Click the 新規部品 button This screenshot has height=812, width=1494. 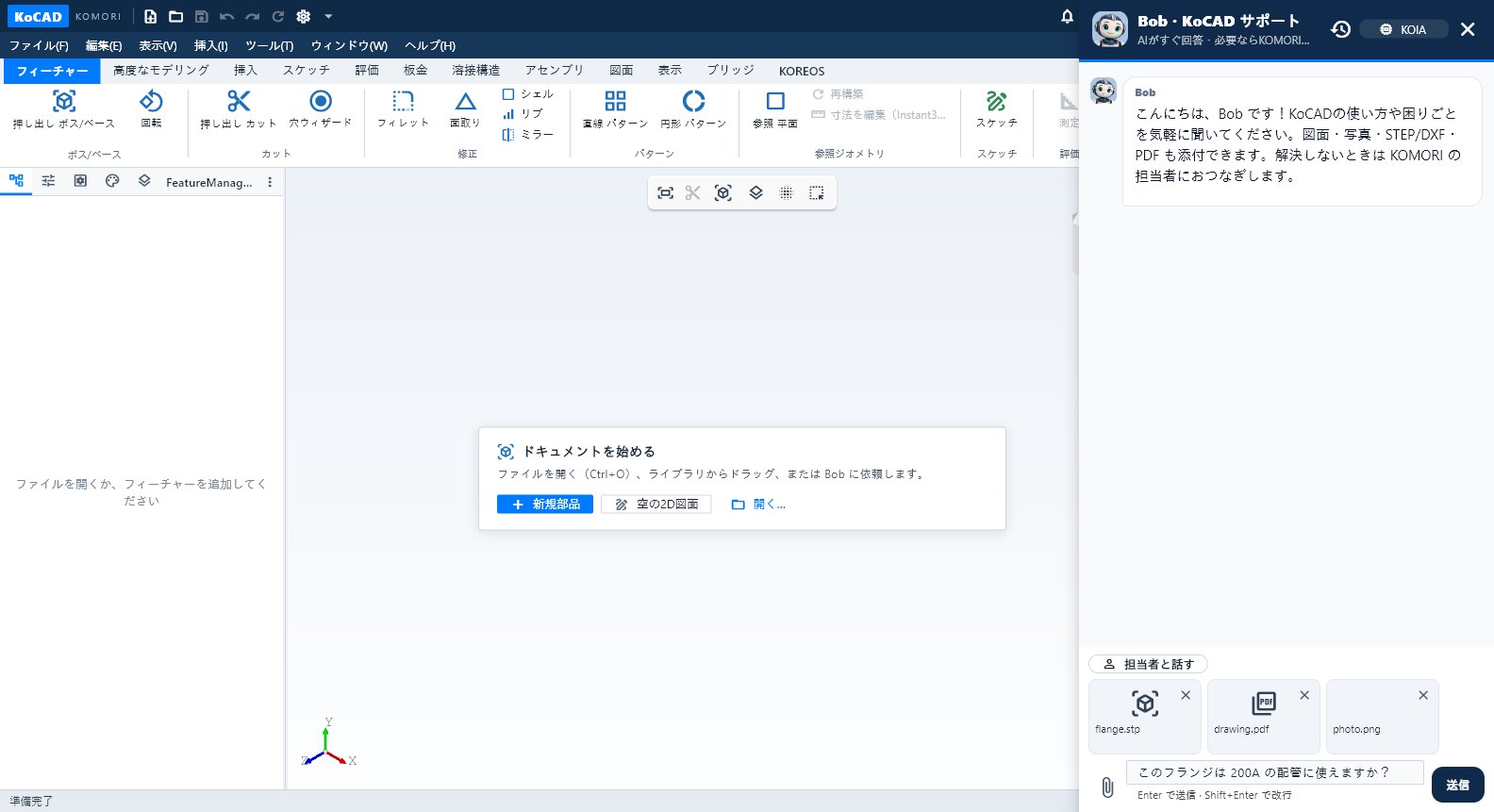point(545,505)
